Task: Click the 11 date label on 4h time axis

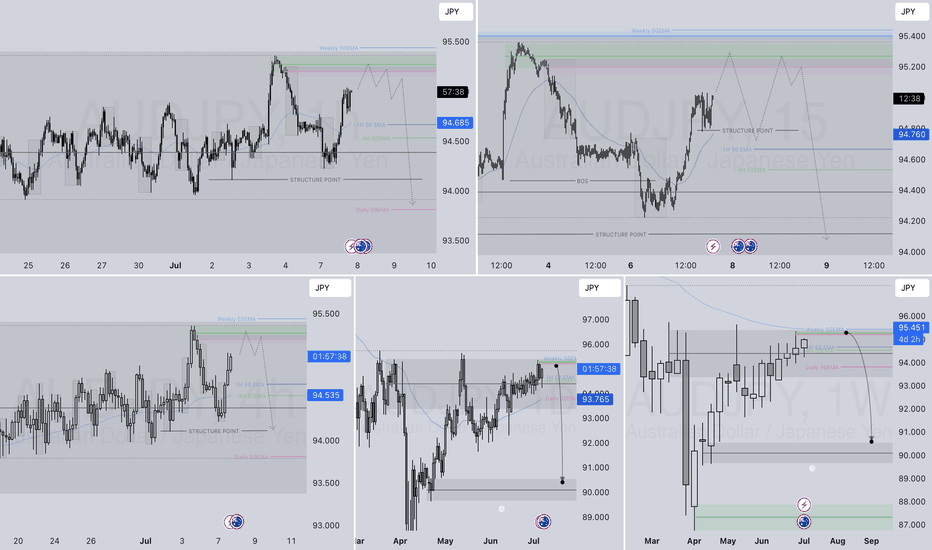Action: pyautogui.click(x=291, y=541)
